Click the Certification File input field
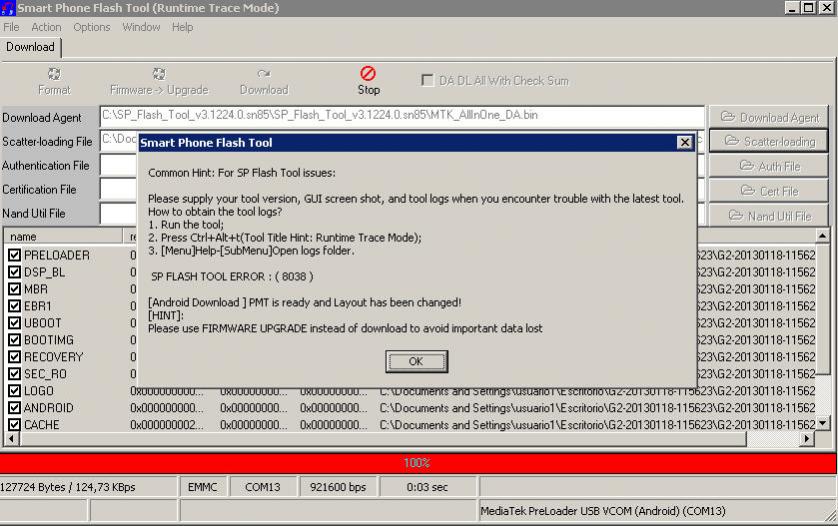The height and width of the screenshot is (526, 838). 119,190
